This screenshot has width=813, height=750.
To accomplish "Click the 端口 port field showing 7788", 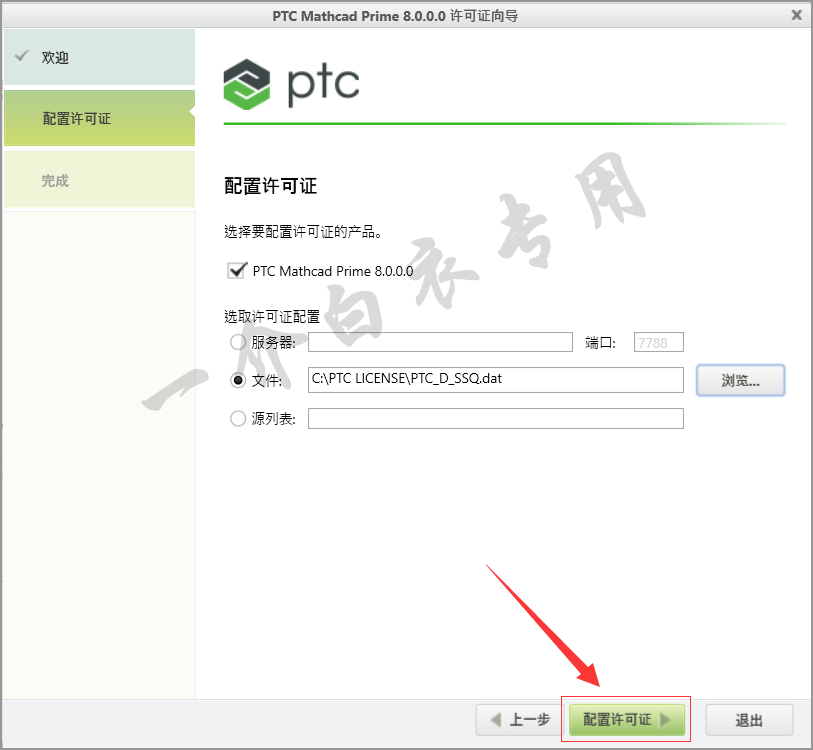I will click(x=658, y=342).
